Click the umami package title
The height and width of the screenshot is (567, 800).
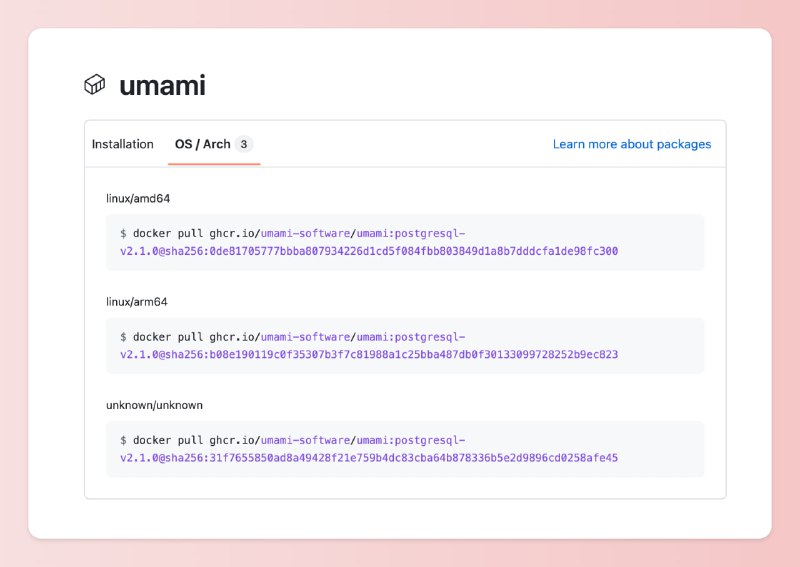[162, 85]
